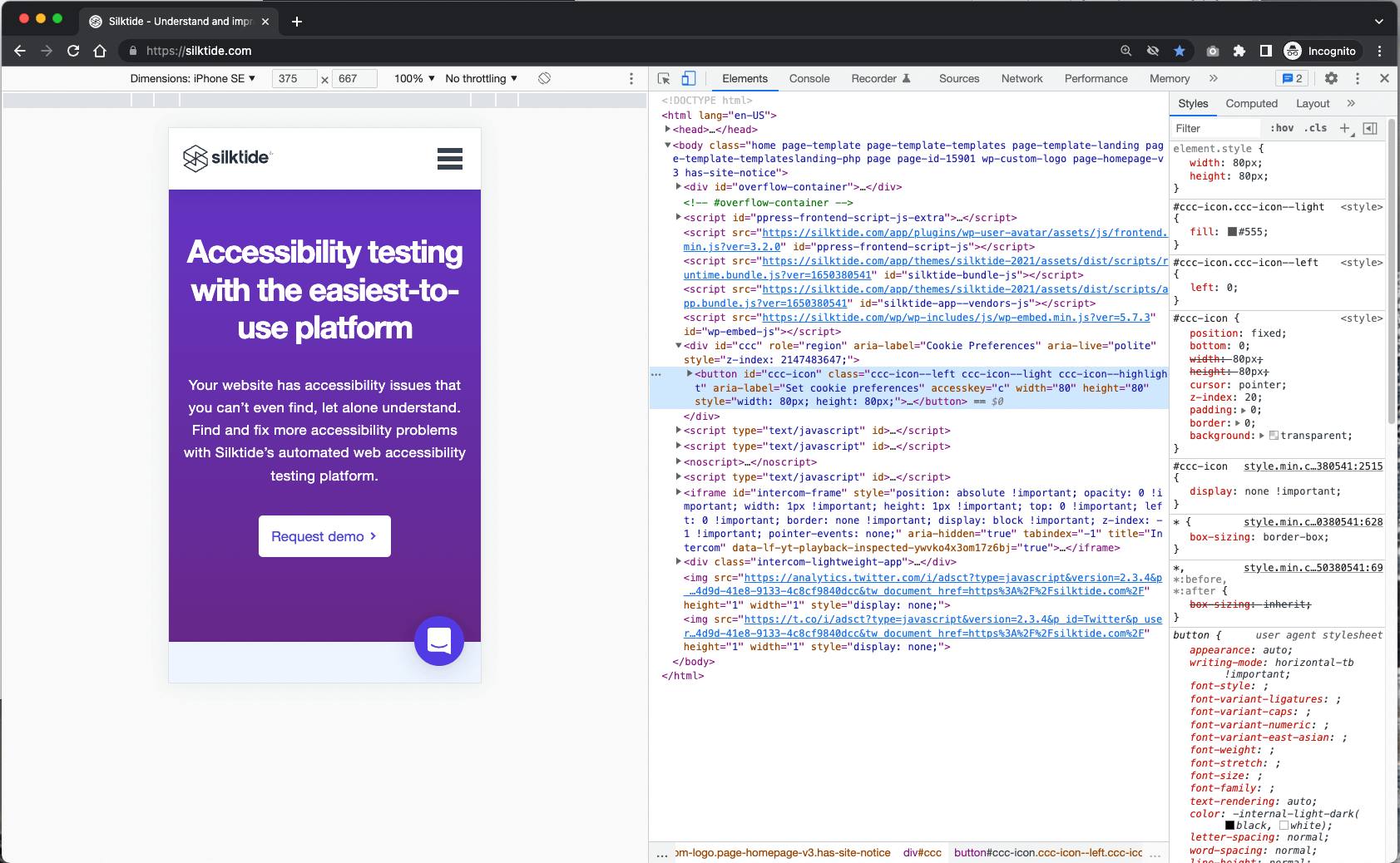The height and width of the screenshot is (863, 1400).
Task: Close the Silktide browser tab
Action: pyautogui.click(x=265, y=22)
